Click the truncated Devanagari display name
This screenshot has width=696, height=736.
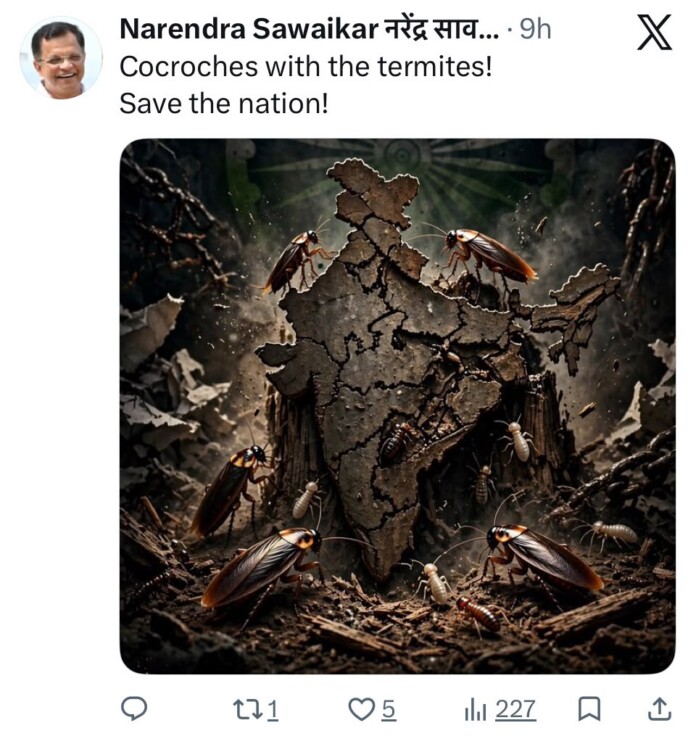click(x=442, y=30)
